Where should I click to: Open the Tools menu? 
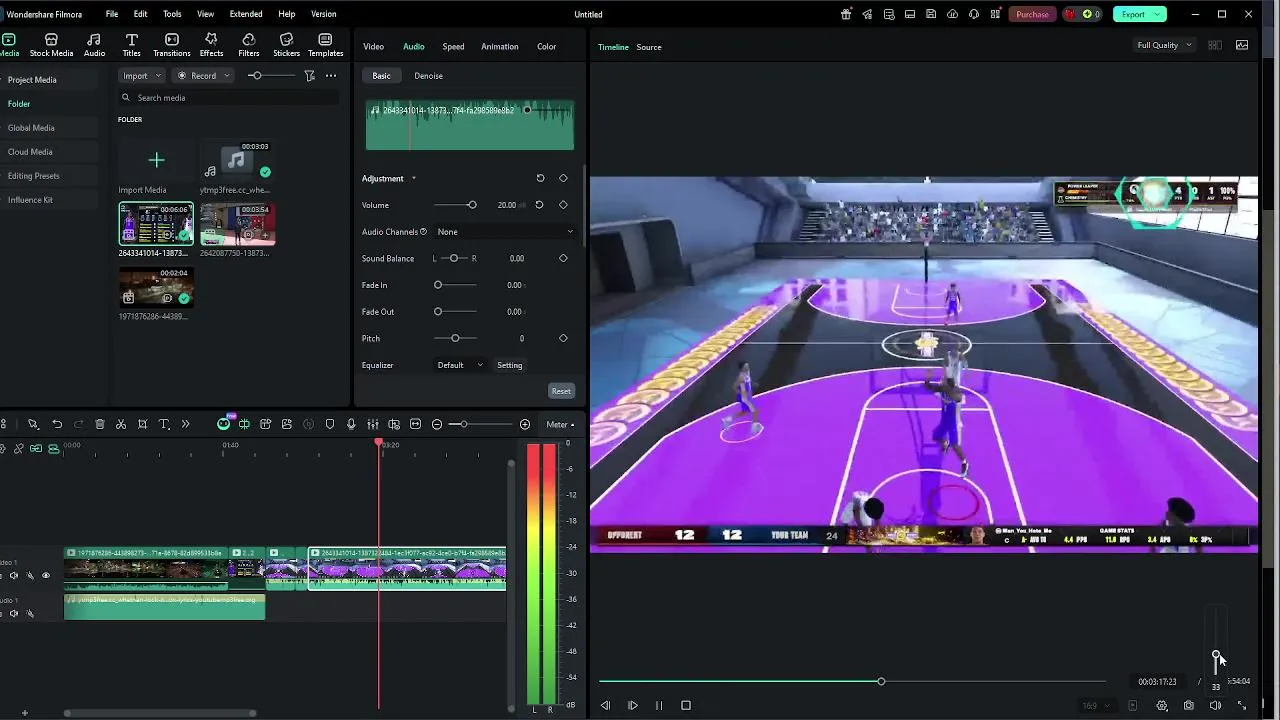pyautogui.click(x=172, y=14)
